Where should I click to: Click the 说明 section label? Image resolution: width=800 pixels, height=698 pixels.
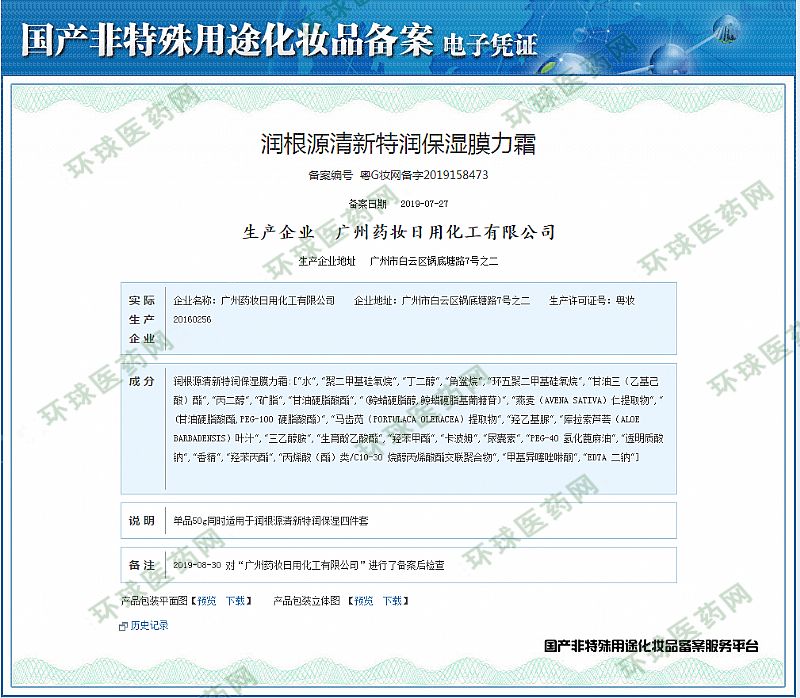pyautogui.click(x=142, y=520)
